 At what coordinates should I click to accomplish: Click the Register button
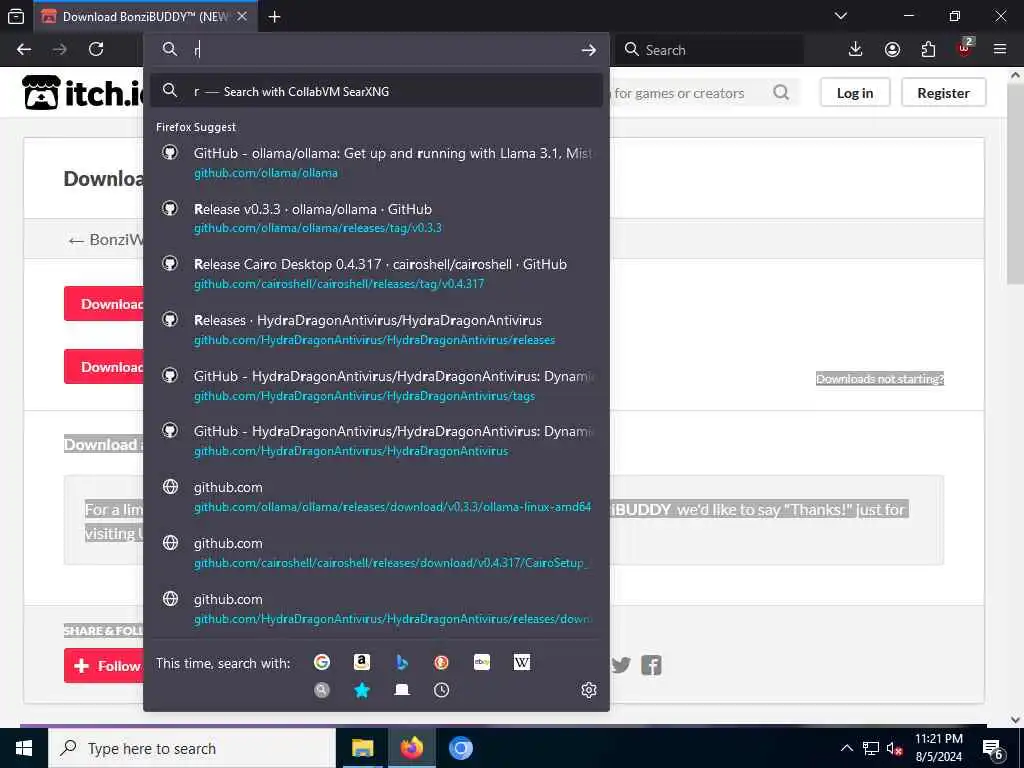943,93
